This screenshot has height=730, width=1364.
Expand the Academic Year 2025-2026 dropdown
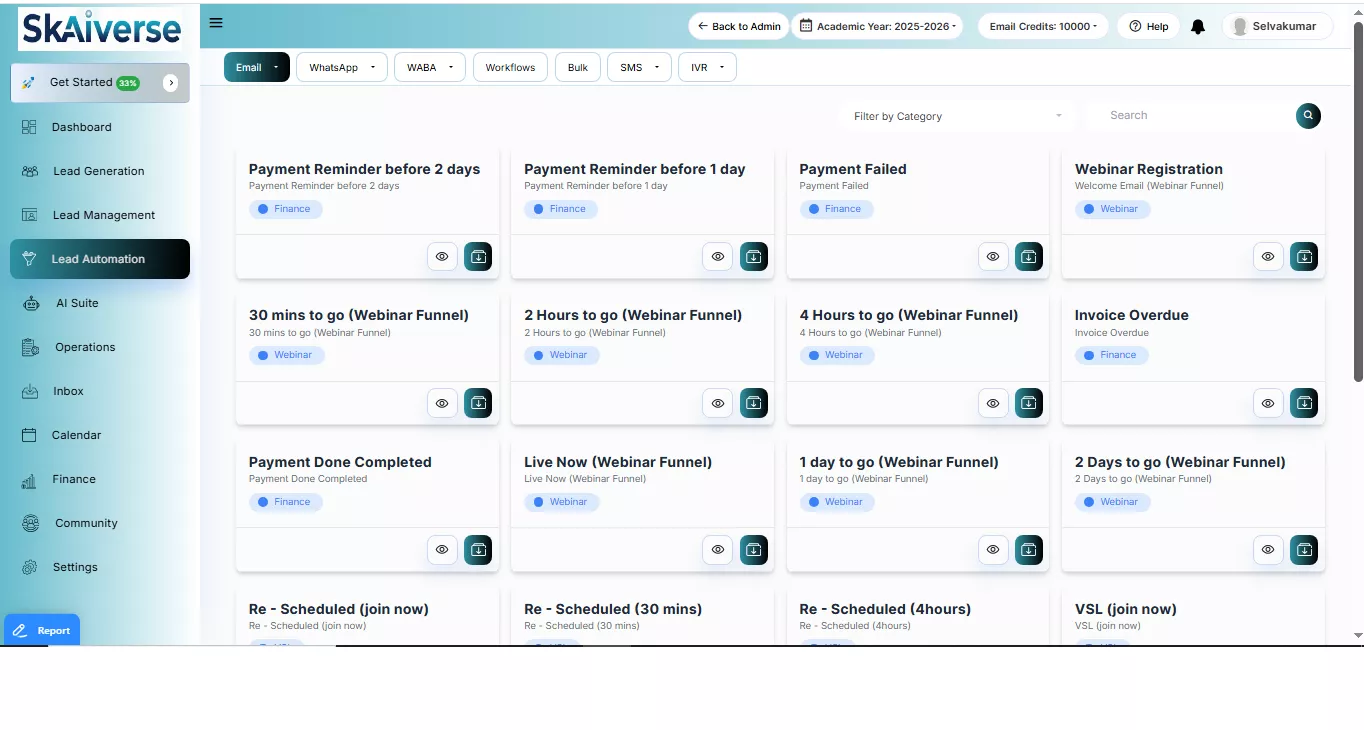(x=877, y=27)
